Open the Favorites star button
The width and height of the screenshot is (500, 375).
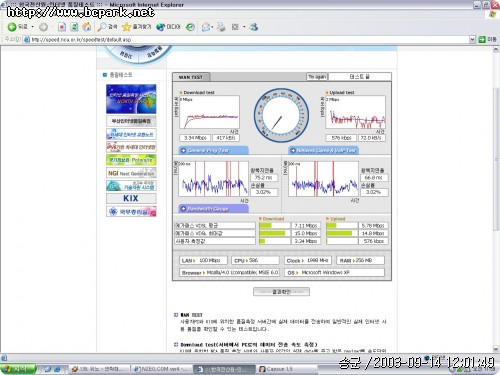tap(137, 27)
